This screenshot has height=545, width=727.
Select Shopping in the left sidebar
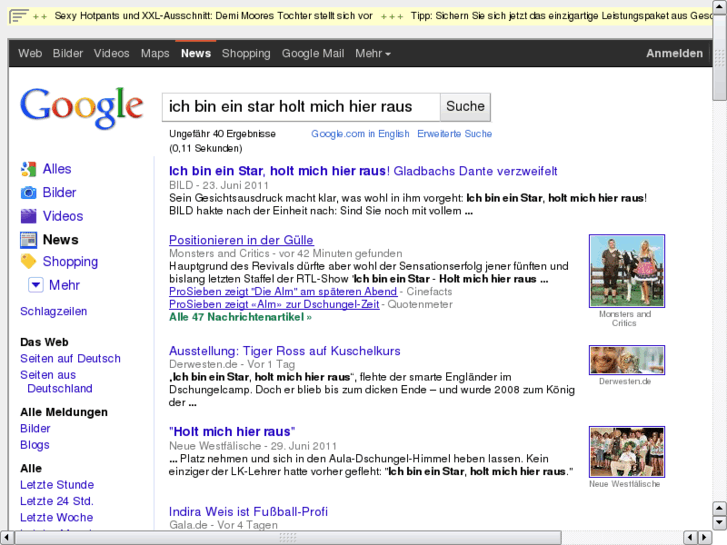pyautogui.click(x=70, y=262)
